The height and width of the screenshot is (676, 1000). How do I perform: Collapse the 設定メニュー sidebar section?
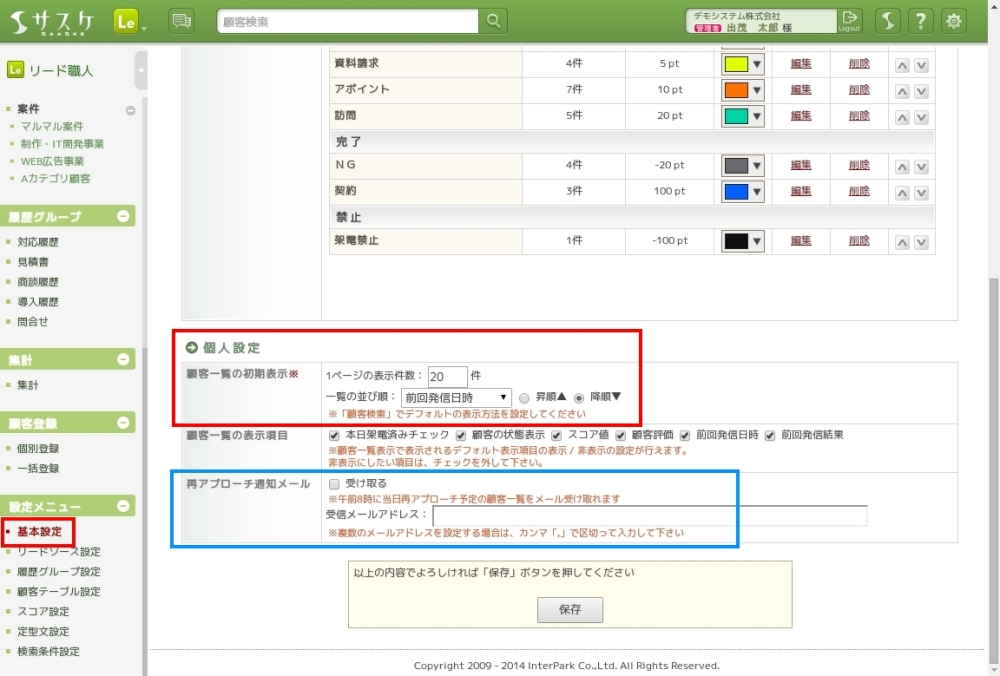[123, 507]
